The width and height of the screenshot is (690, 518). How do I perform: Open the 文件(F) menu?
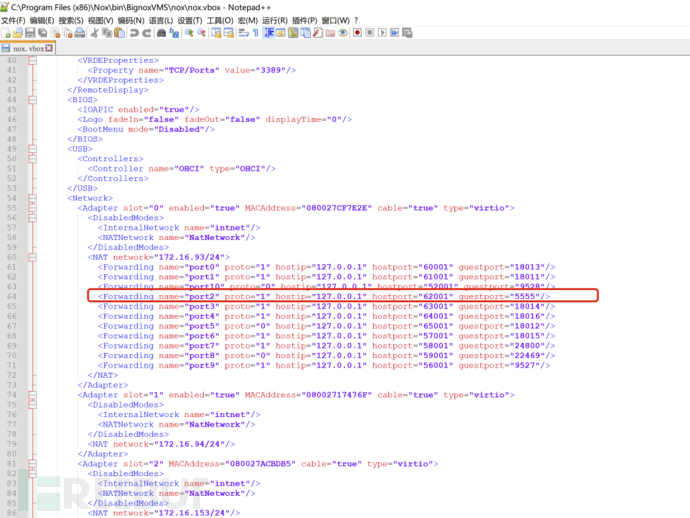(x=13, y=21)
